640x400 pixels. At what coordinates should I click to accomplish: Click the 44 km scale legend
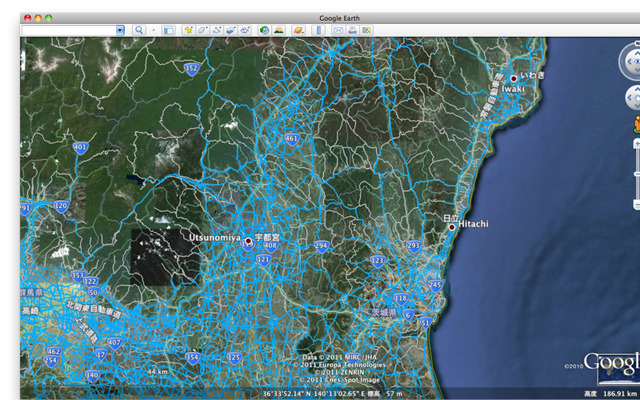(158, 372)
